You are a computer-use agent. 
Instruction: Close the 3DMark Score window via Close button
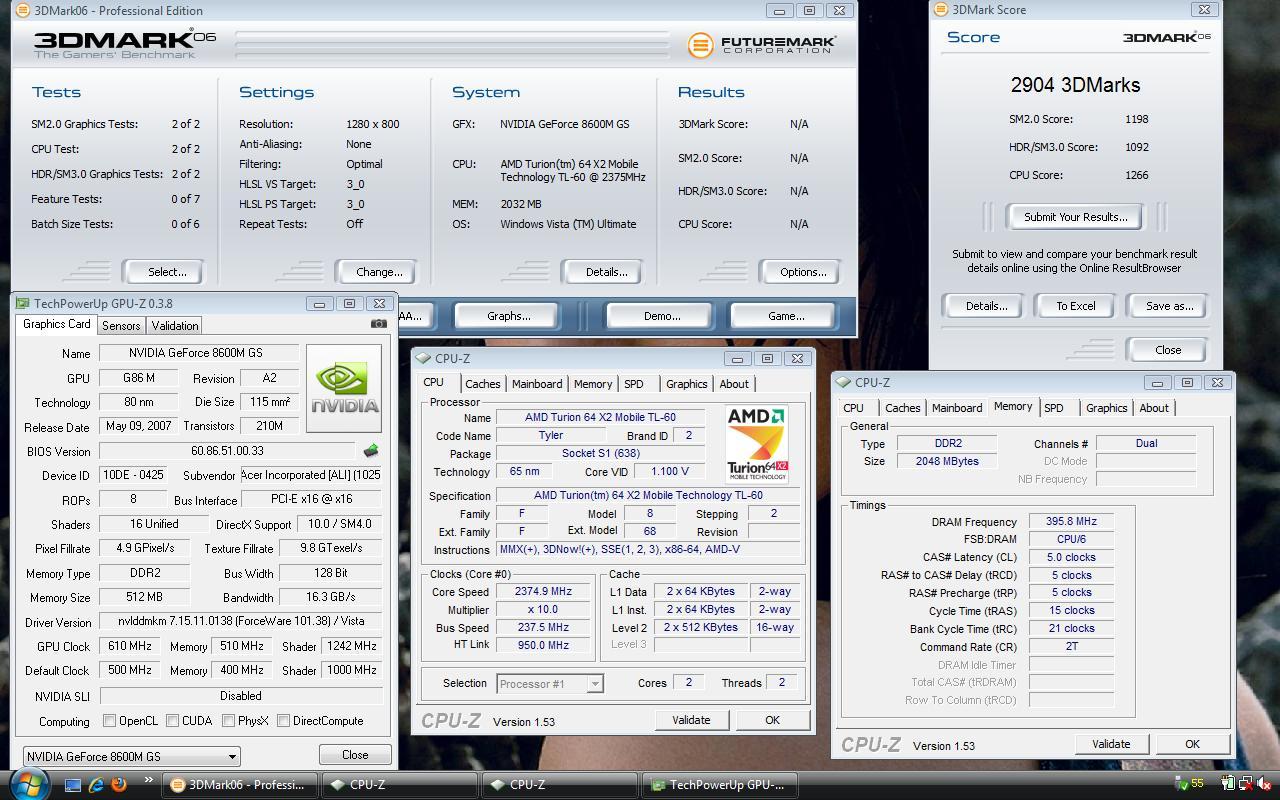coord(1168,350)
